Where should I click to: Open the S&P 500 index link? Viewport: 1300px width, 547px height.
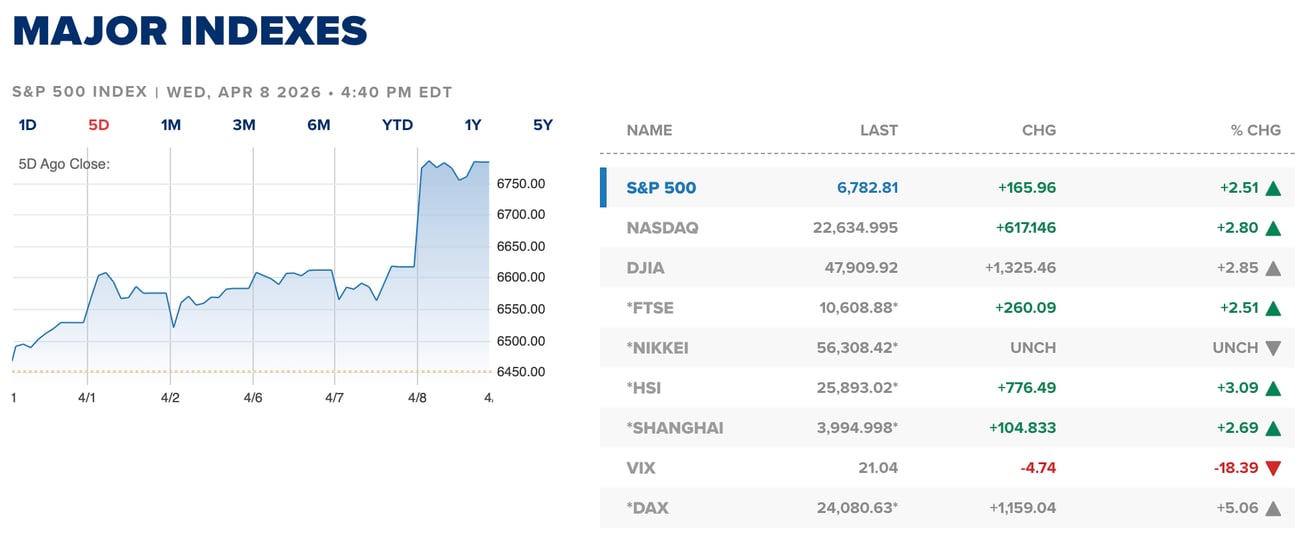[661, 188]
